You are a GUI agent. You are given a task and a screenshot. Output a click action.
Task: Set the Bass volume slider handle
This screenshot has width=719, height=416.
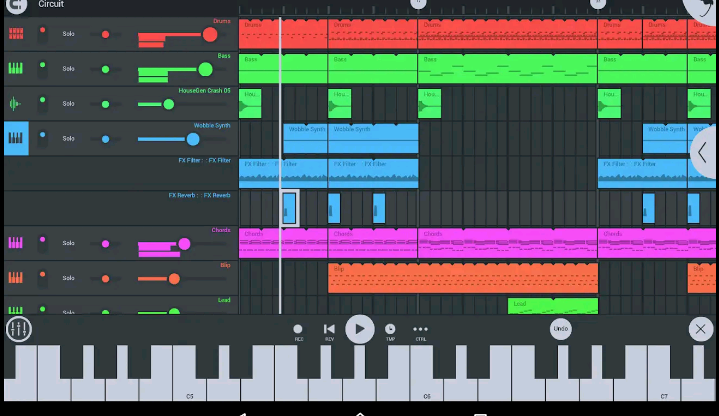(x=205, y=69)
